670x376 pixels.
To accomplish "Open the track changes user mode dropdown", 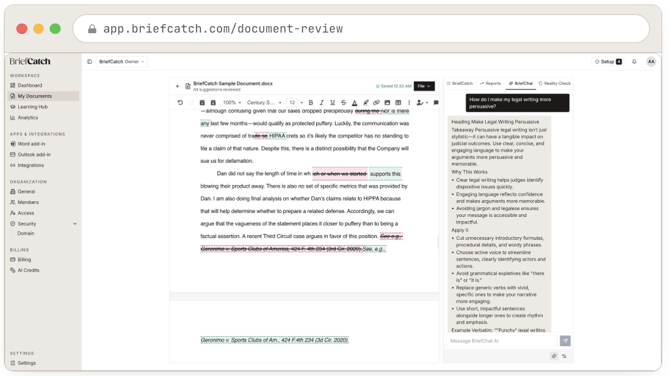I will click(x=422, y=103).
